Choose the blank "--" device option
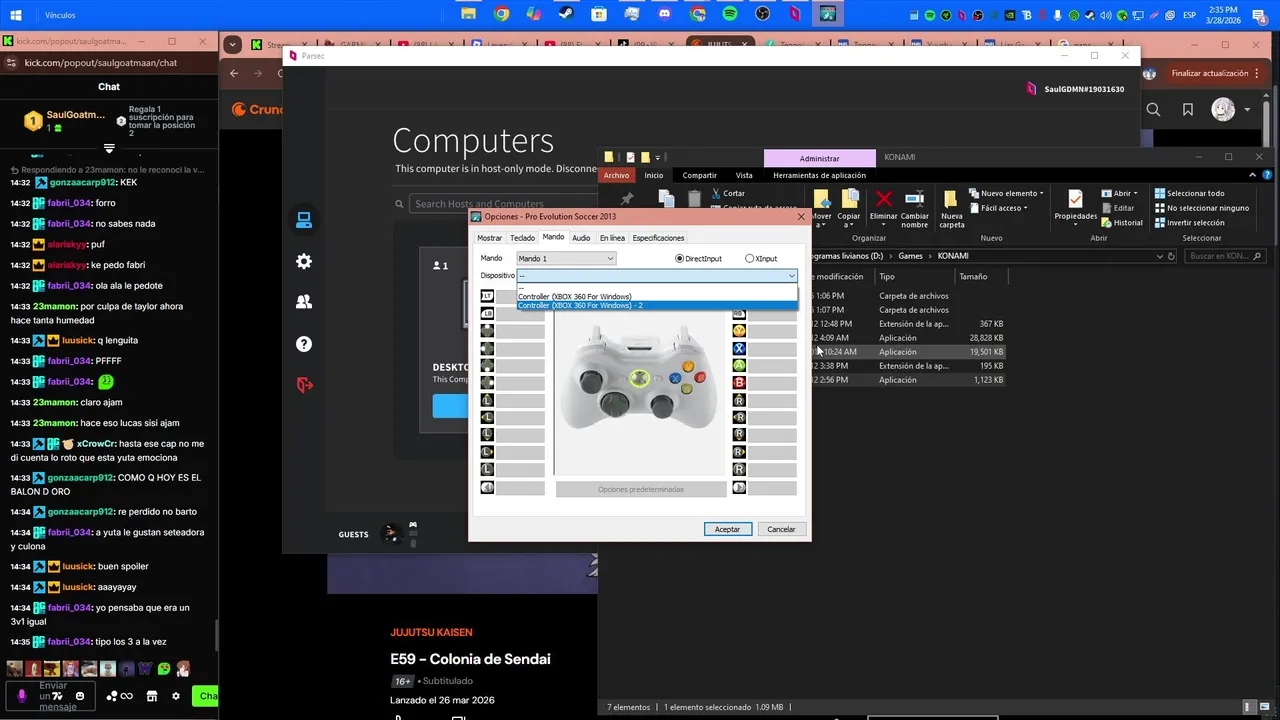 pyautogui.click(x=657, y=288)
